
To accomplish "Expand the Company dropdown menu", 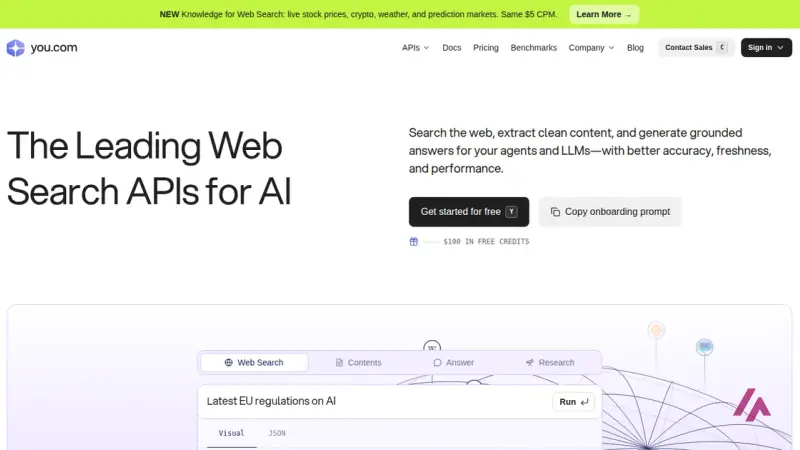I will (591, 47).
